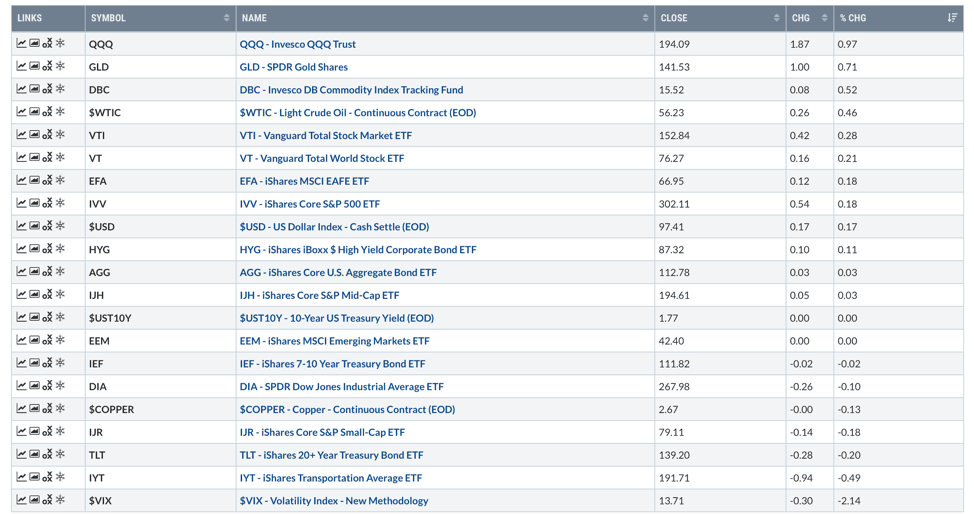
Task: Go to DIA - SPDR Dow Jones Industrial Average ETF
Action: click(x=342, y=387)
